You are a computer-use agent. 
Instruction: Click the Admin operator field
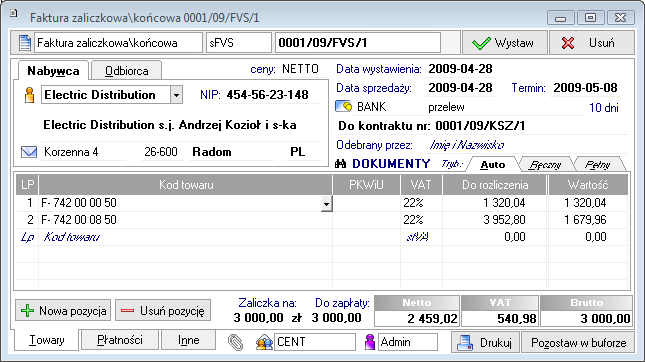click(x=408, y=342)
